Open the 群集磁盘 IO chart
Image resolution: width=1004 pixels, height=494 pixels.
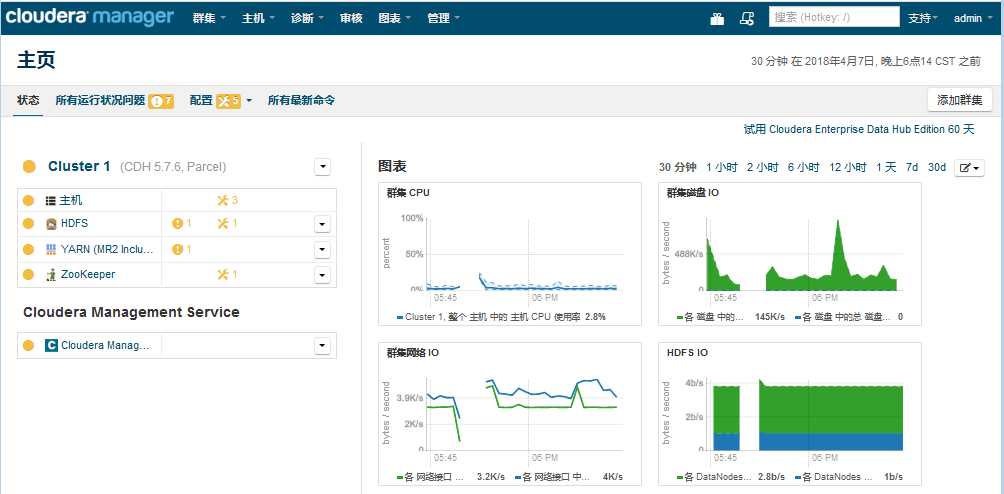(789, 254)
